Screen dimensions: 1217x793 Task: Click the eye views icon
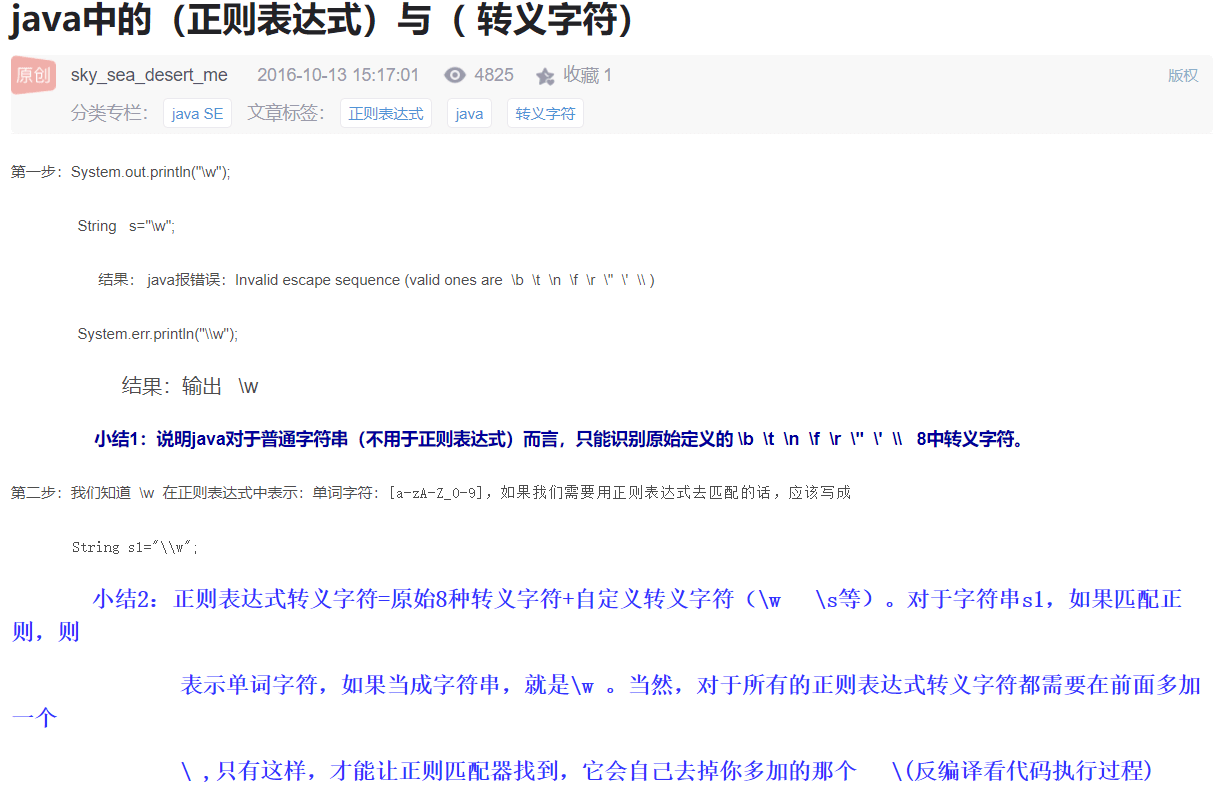455,75
